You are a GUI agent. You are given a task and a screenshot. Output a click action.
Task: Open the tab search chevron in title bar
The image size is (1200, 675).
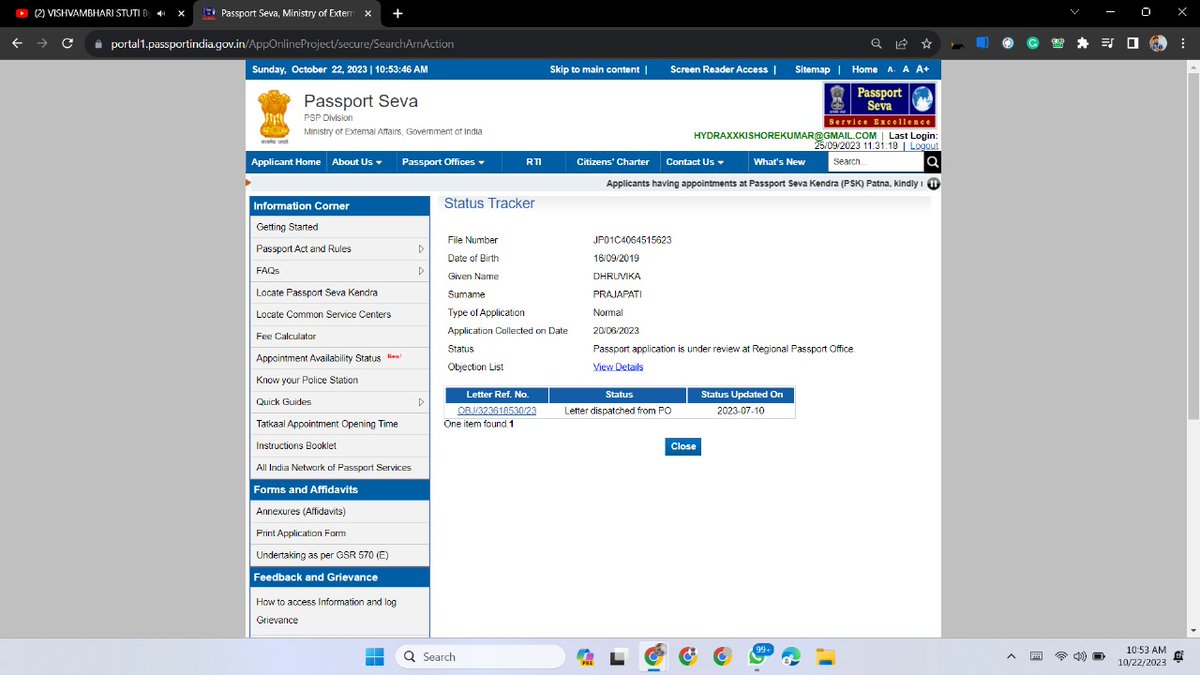pos(1075,12)
